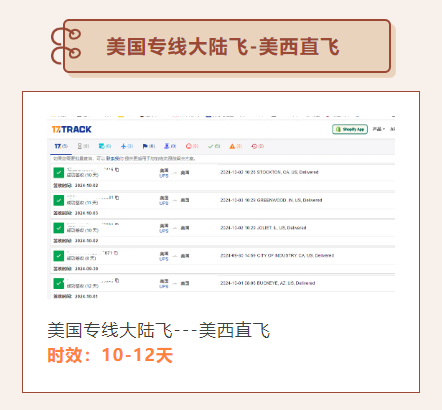Toggle the checkbox for JOLIET shipment
Viewport: 442px width, 410px height.
[x=59, y=228]
